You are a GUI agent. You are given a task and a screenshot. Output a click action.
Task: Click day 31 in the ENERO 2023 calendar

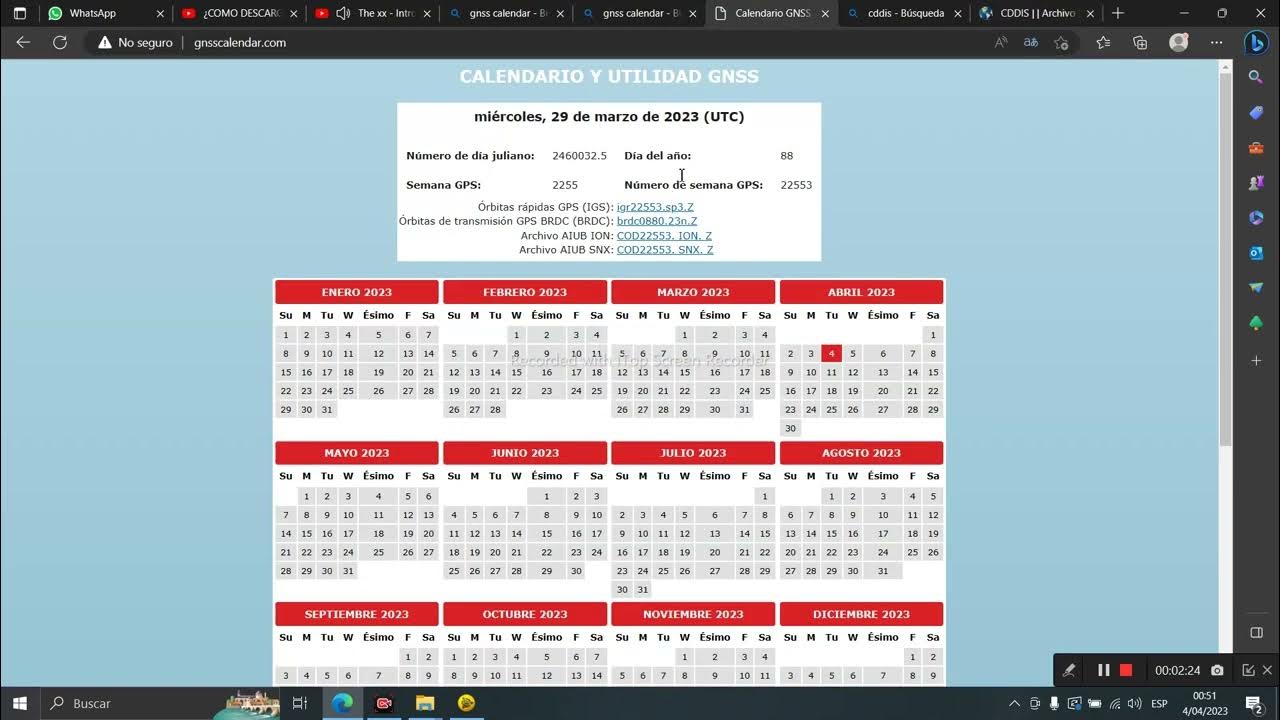pyautogui.click(x=327, y=410)
